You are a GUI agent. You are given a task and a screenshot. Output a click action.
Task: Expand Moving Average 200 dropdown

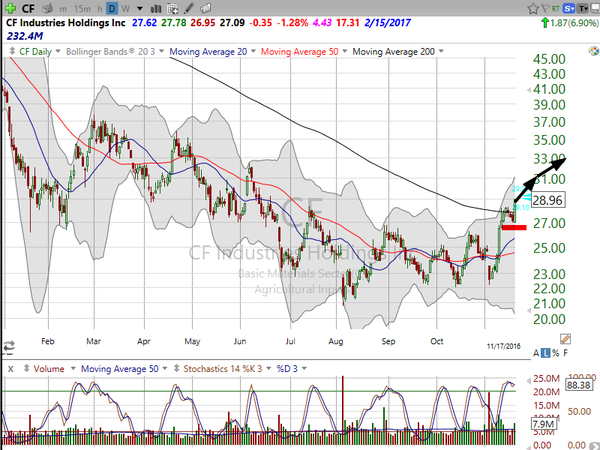pos(441,51)
